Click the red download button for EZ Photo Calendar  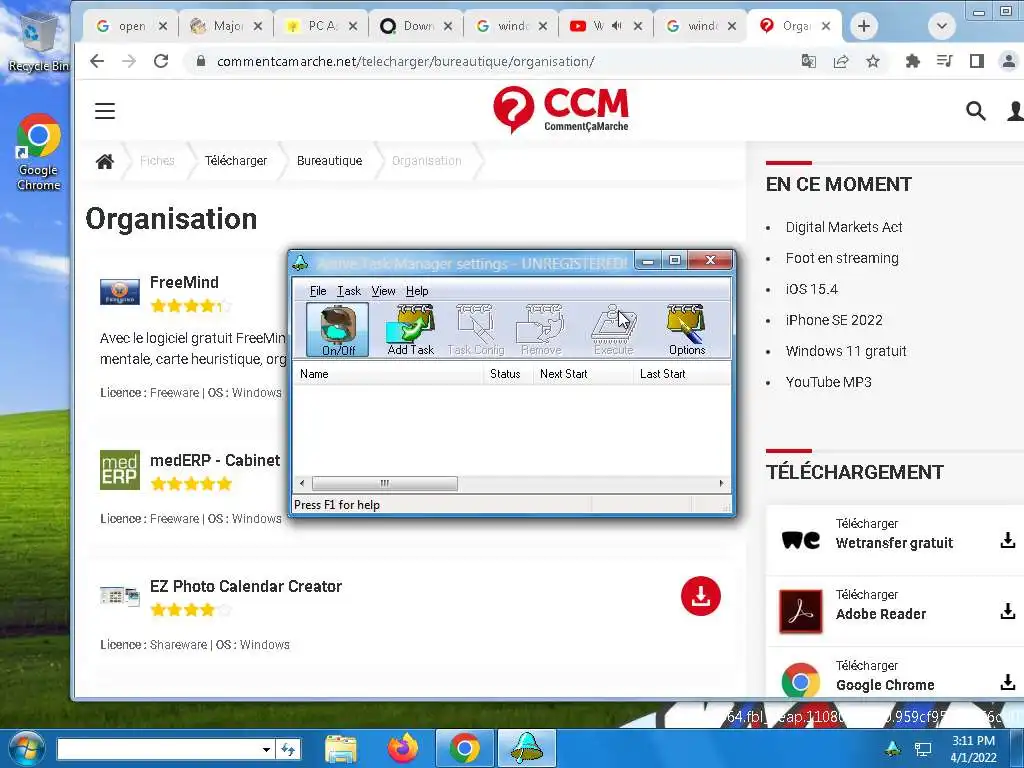701,596
